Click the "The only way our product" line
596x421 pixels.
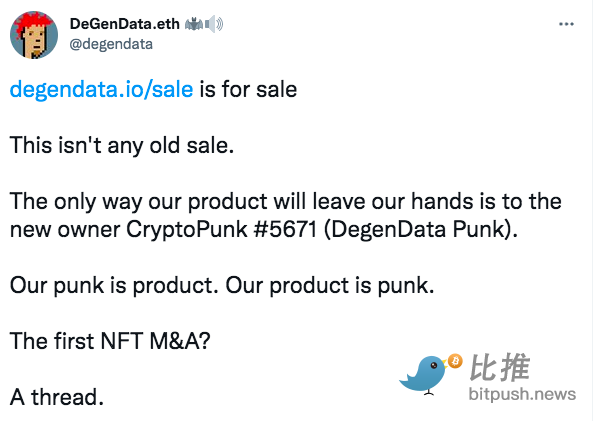pyautogui.click(x=285, y=201)
